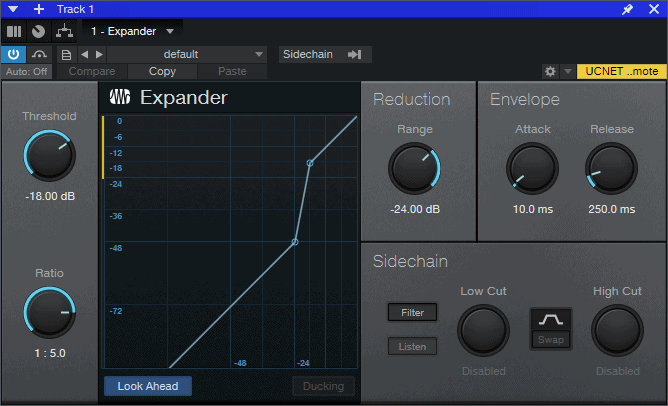Toggle the Look Ahead button

[x=148, y=386]
